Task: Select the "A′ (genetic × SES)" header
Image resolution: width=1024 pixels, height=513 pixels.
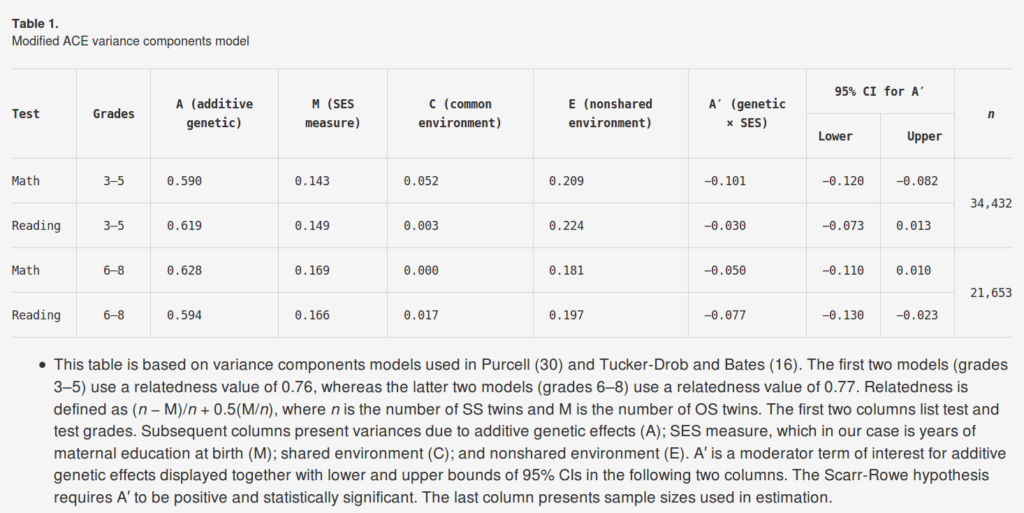Action: click(x=747, y=113)
